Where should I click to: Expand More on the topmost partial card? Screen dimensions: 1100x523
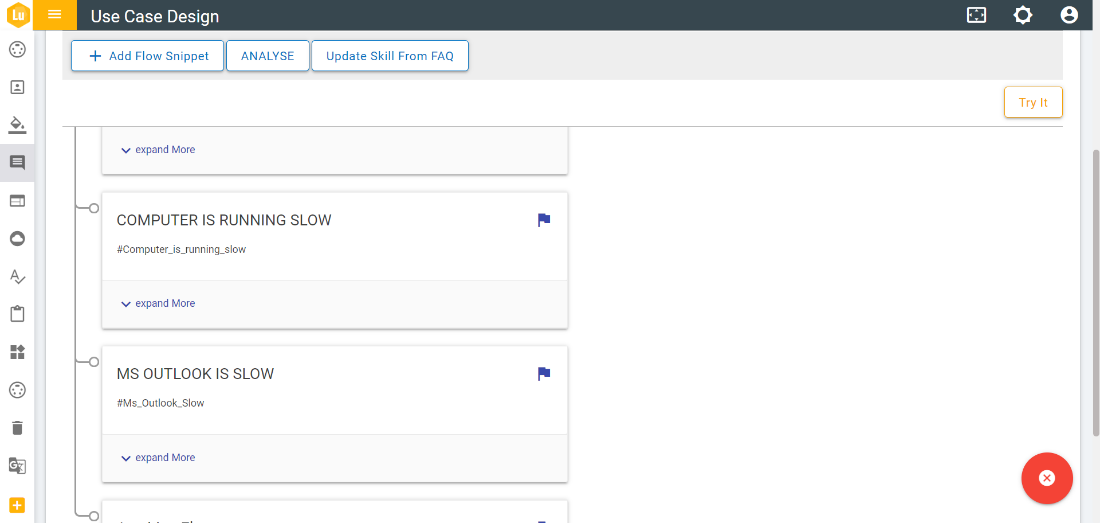(158, 150)
